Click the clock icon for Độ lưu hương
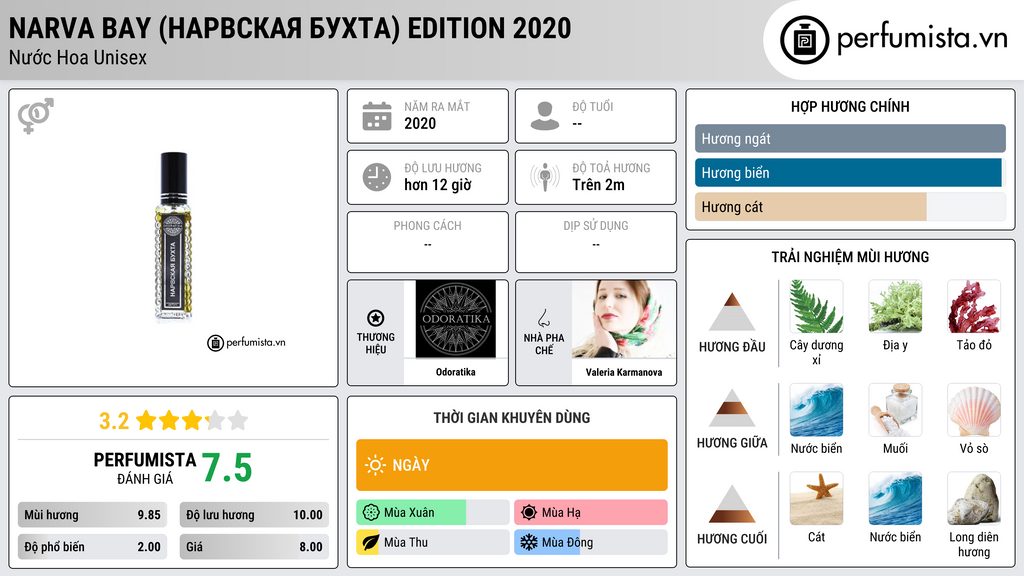The height and width of the screenshot is (576, 1024). 377,177
